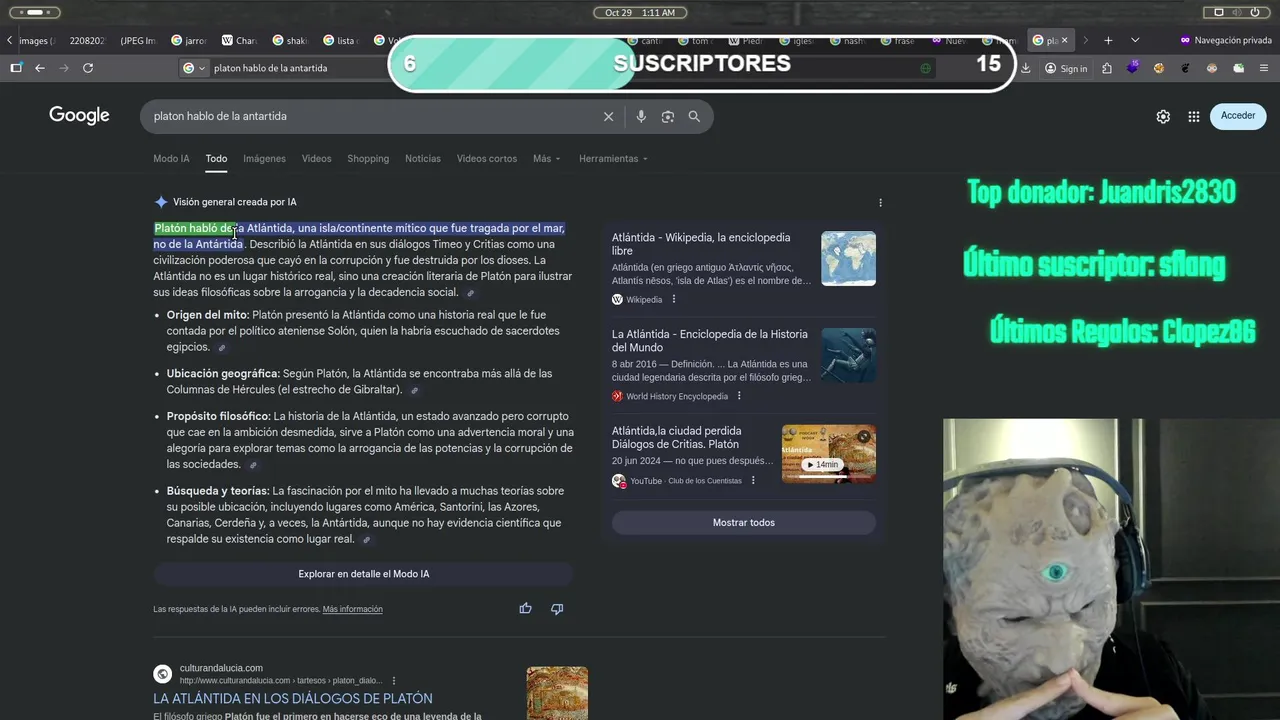Screen dimensions: 1280x720
Task: Start a voice search with the microphone
Action: pyautogui.click(x=641, y=116)
